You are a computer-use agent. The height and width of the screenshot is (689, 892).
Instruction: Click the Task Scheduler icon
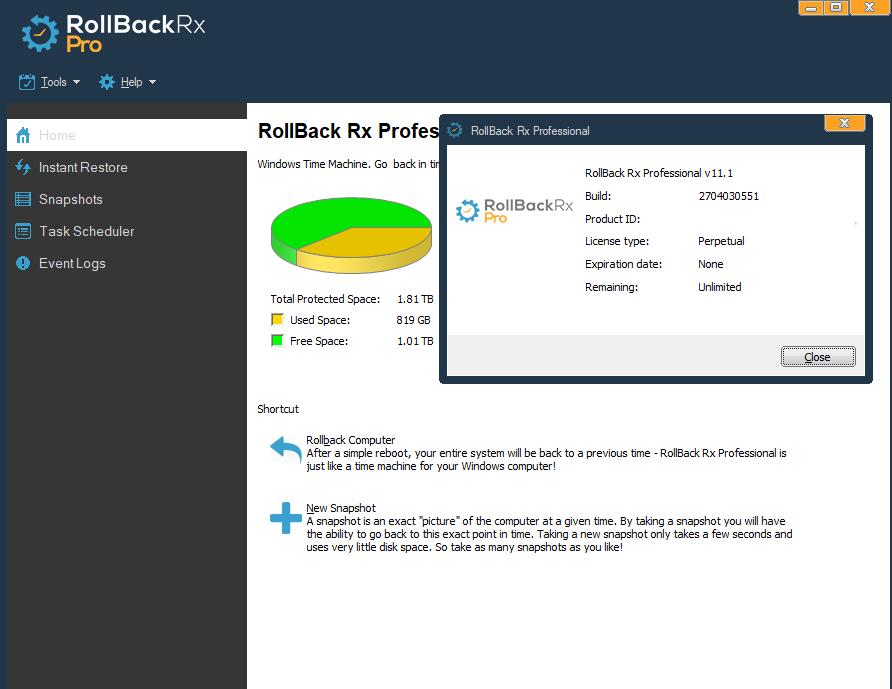[23, 231]
